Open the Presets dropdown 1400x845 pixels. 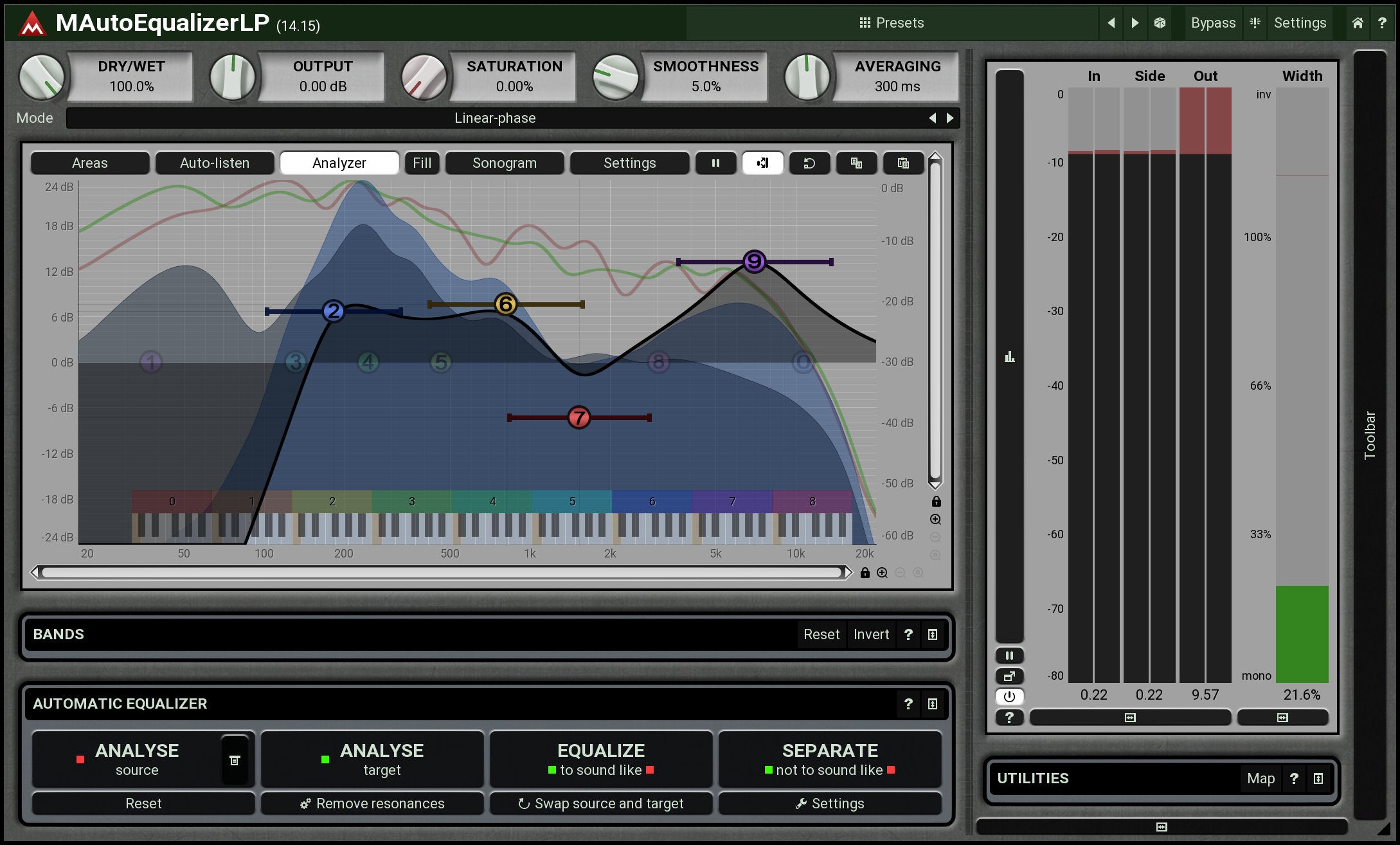(x=892, y=23)
